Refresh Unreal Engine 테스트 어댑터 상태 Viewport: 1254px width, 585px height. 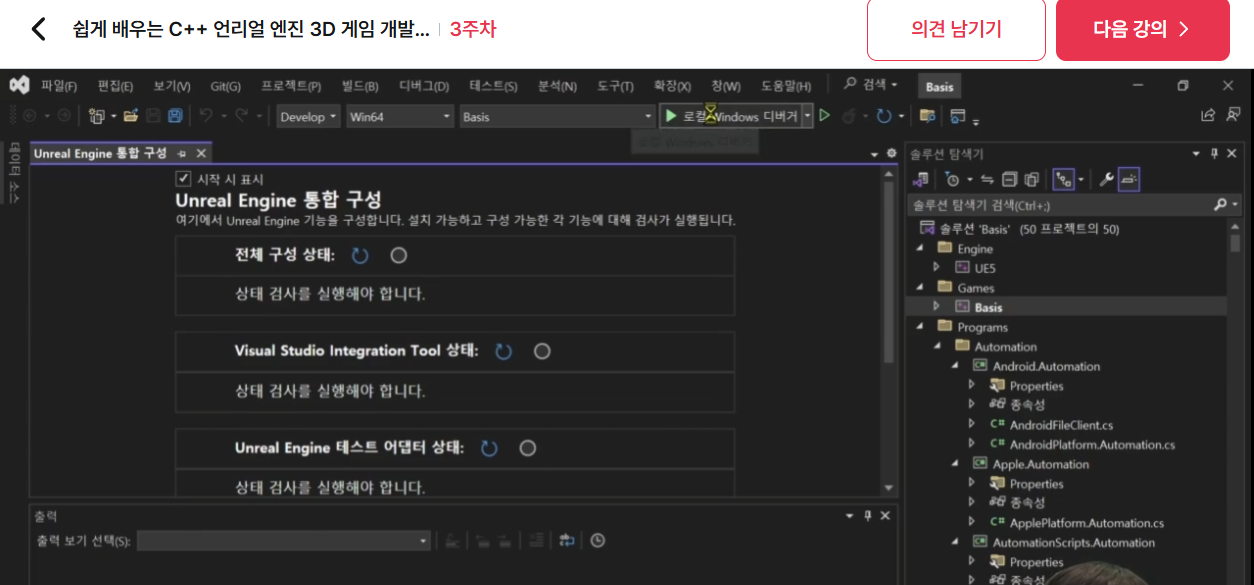coord(489,448)
